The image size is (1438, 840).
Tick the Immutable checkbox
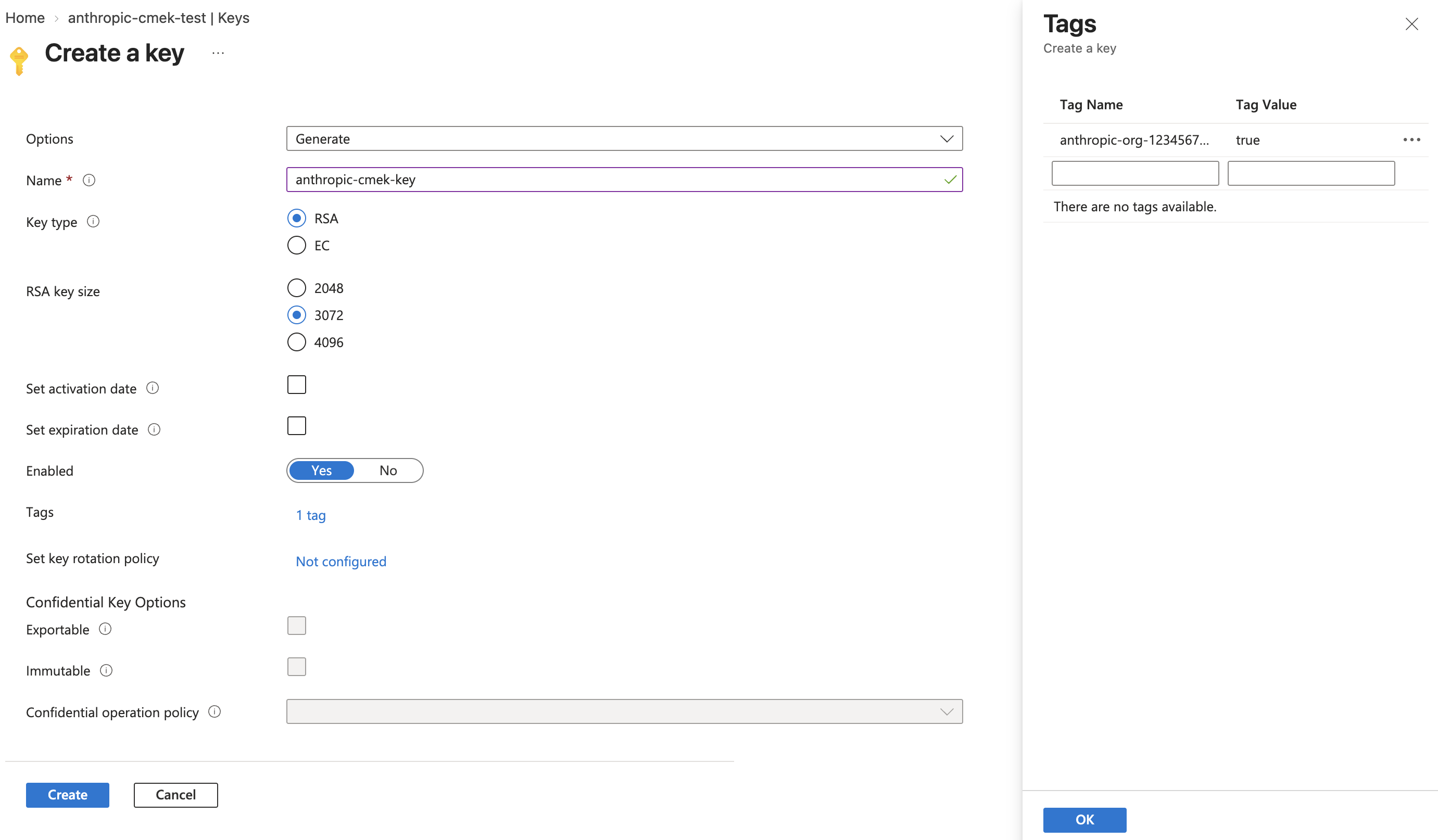click(297, 667)
